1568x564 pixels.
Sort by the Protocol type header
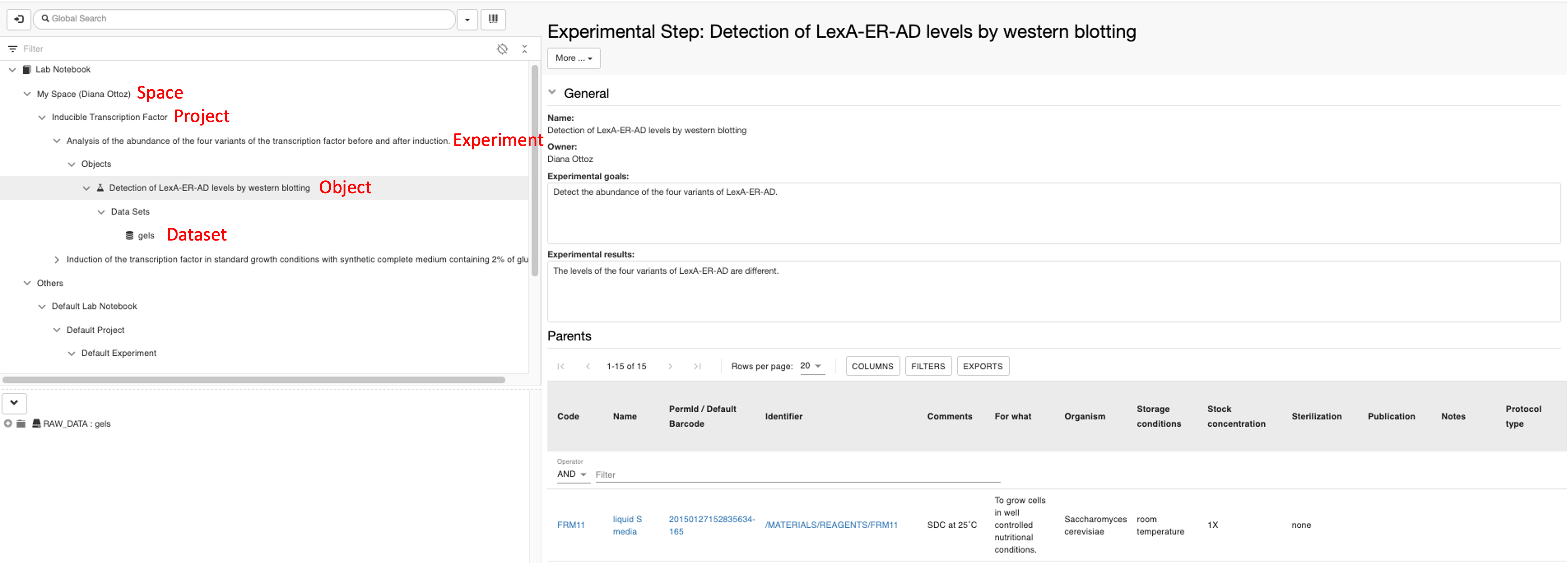click(1523, 417)
